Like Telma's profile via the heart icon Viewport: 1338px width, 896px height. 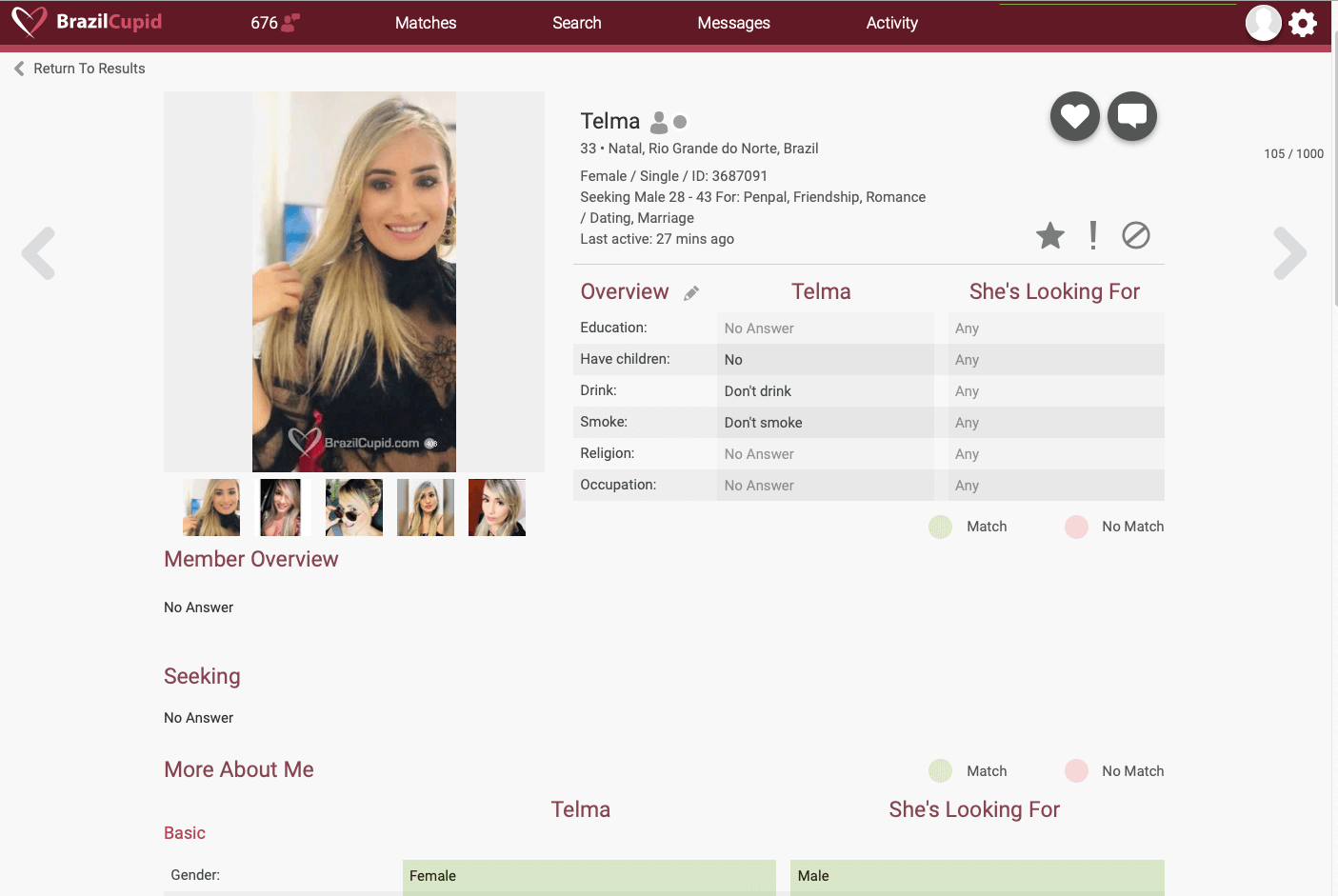click(x=1074, y=116)
